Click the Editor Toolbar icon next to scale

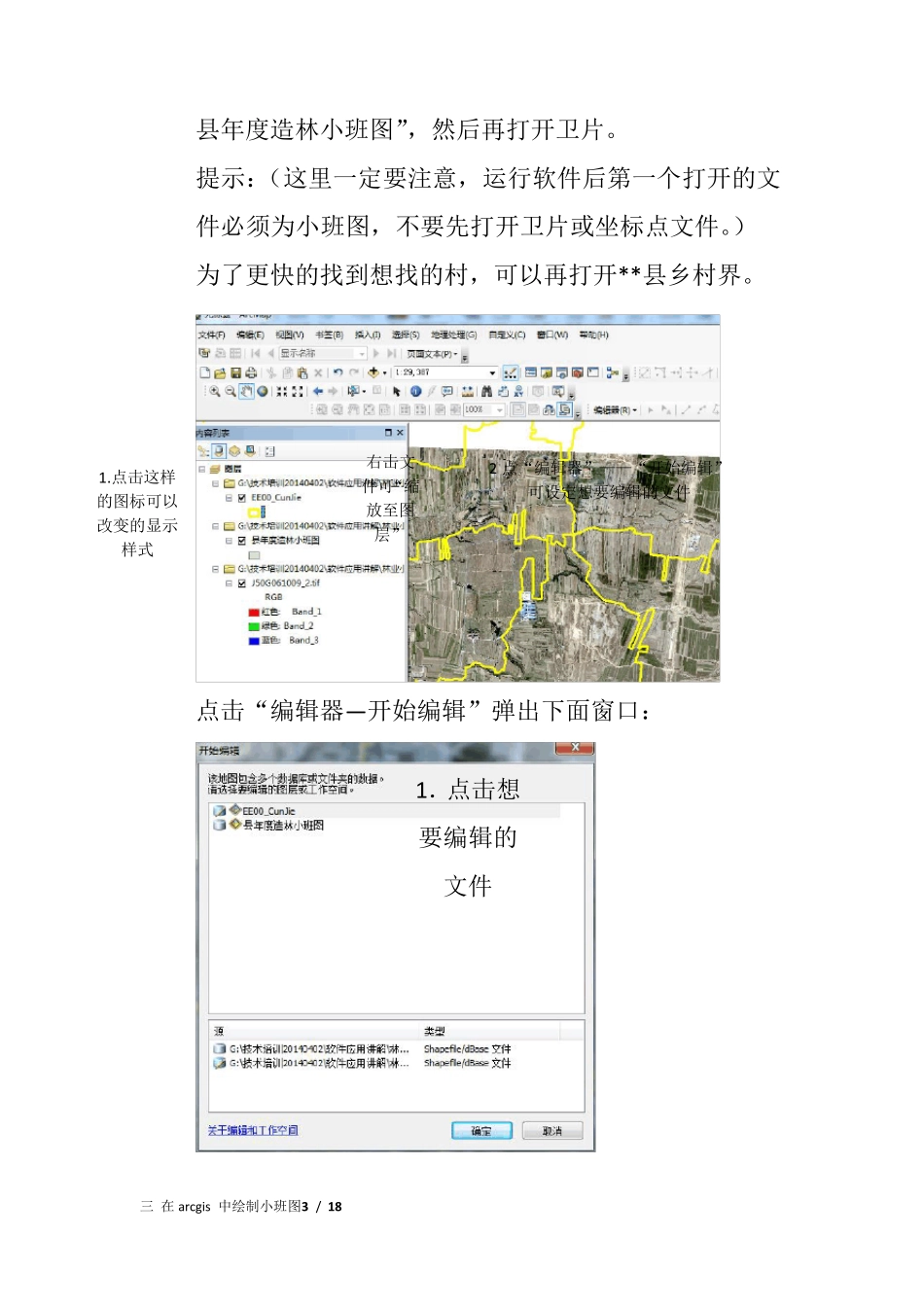click(x=511, y=373)
